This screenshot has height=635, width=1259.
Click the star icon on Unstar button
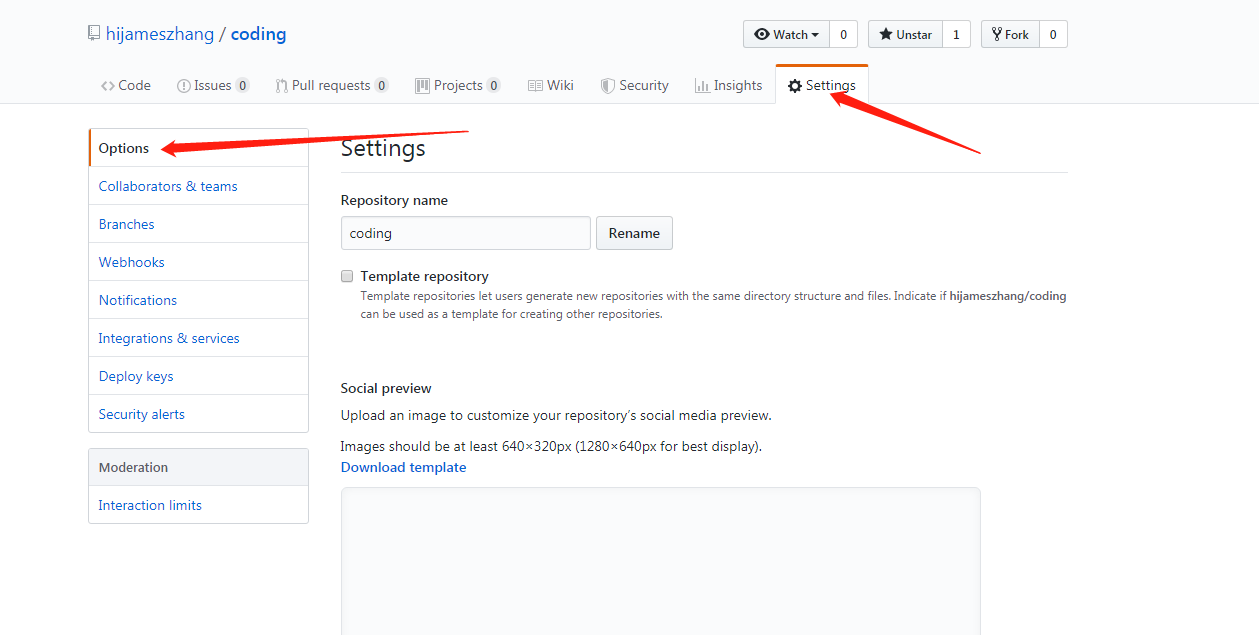886,34
